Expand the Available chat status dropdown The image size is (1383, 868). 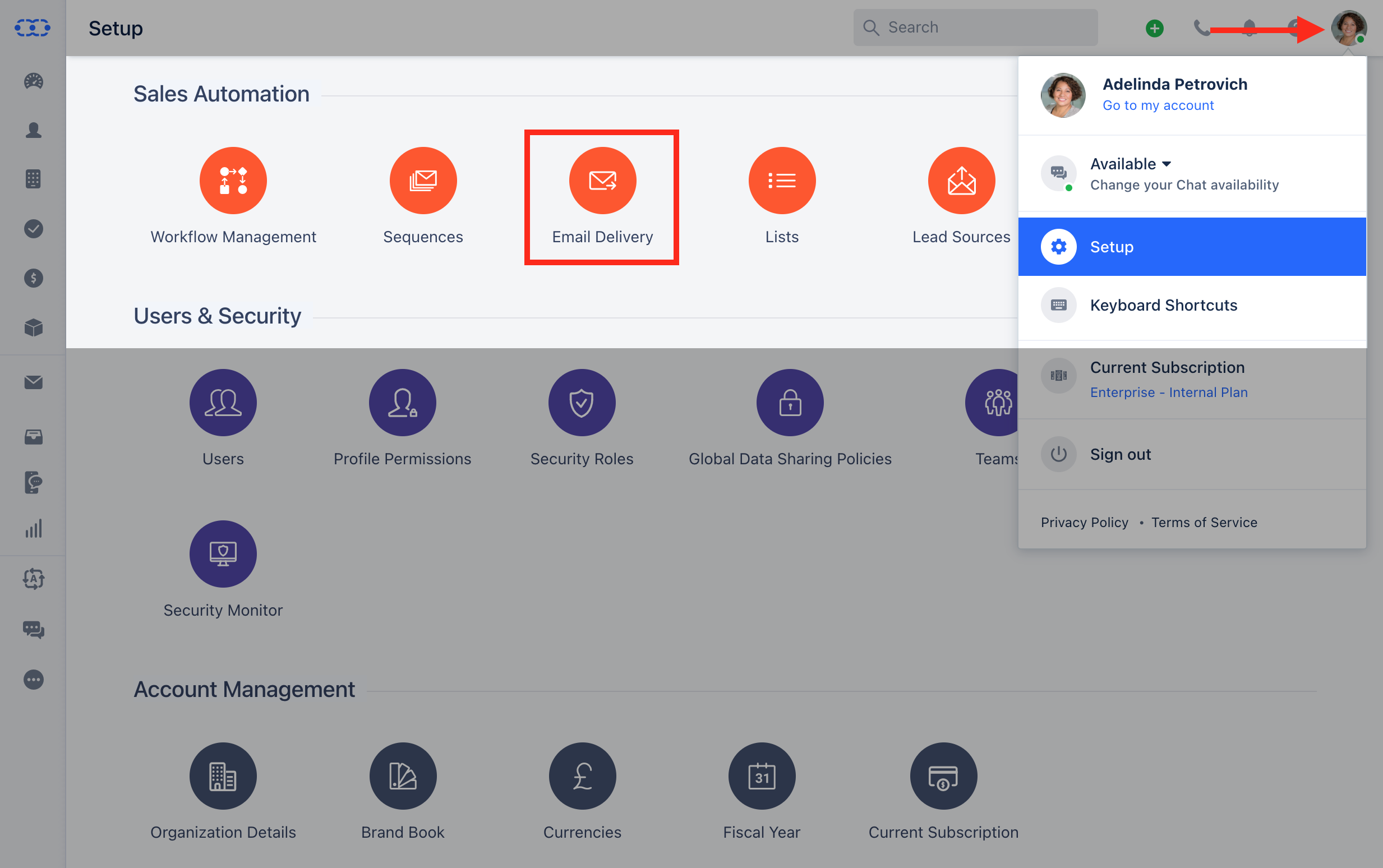pos(1130,164)
